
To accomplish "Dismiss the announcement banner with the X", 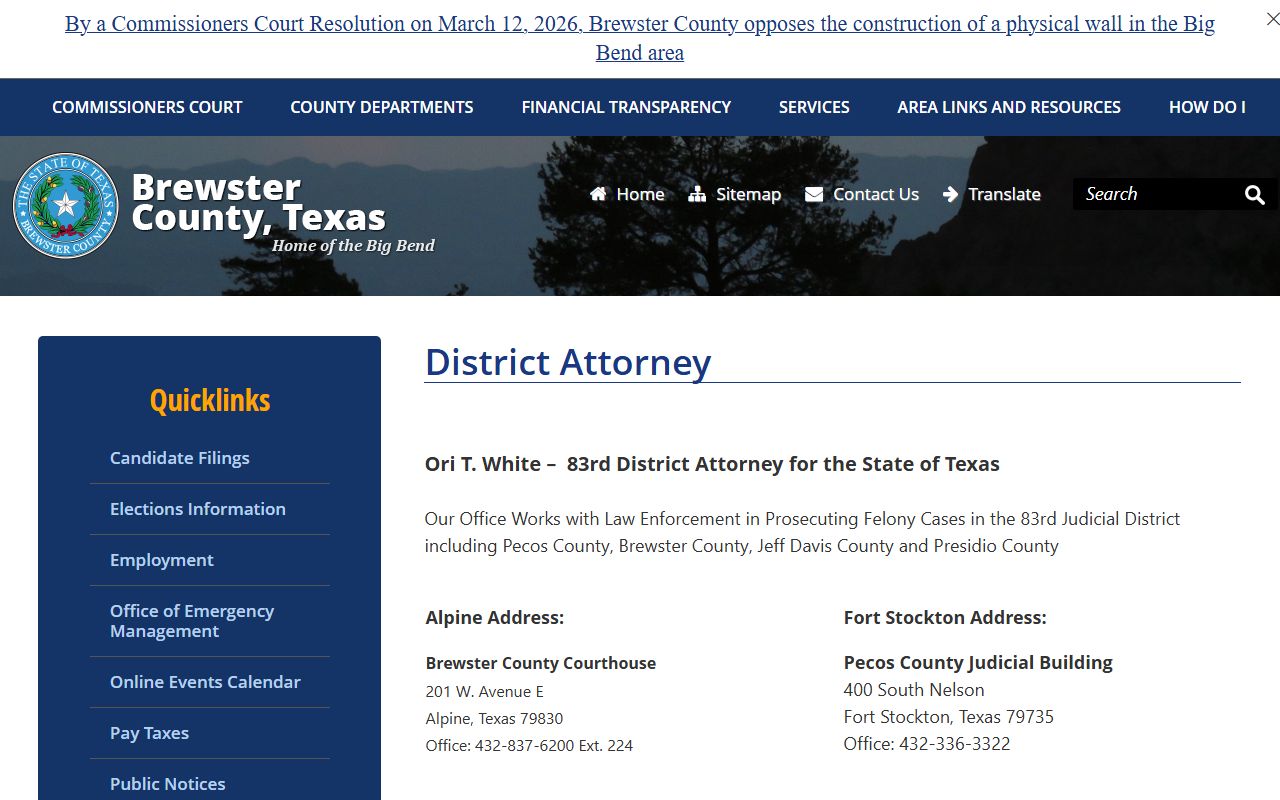I will click(x=1272, y=18).
